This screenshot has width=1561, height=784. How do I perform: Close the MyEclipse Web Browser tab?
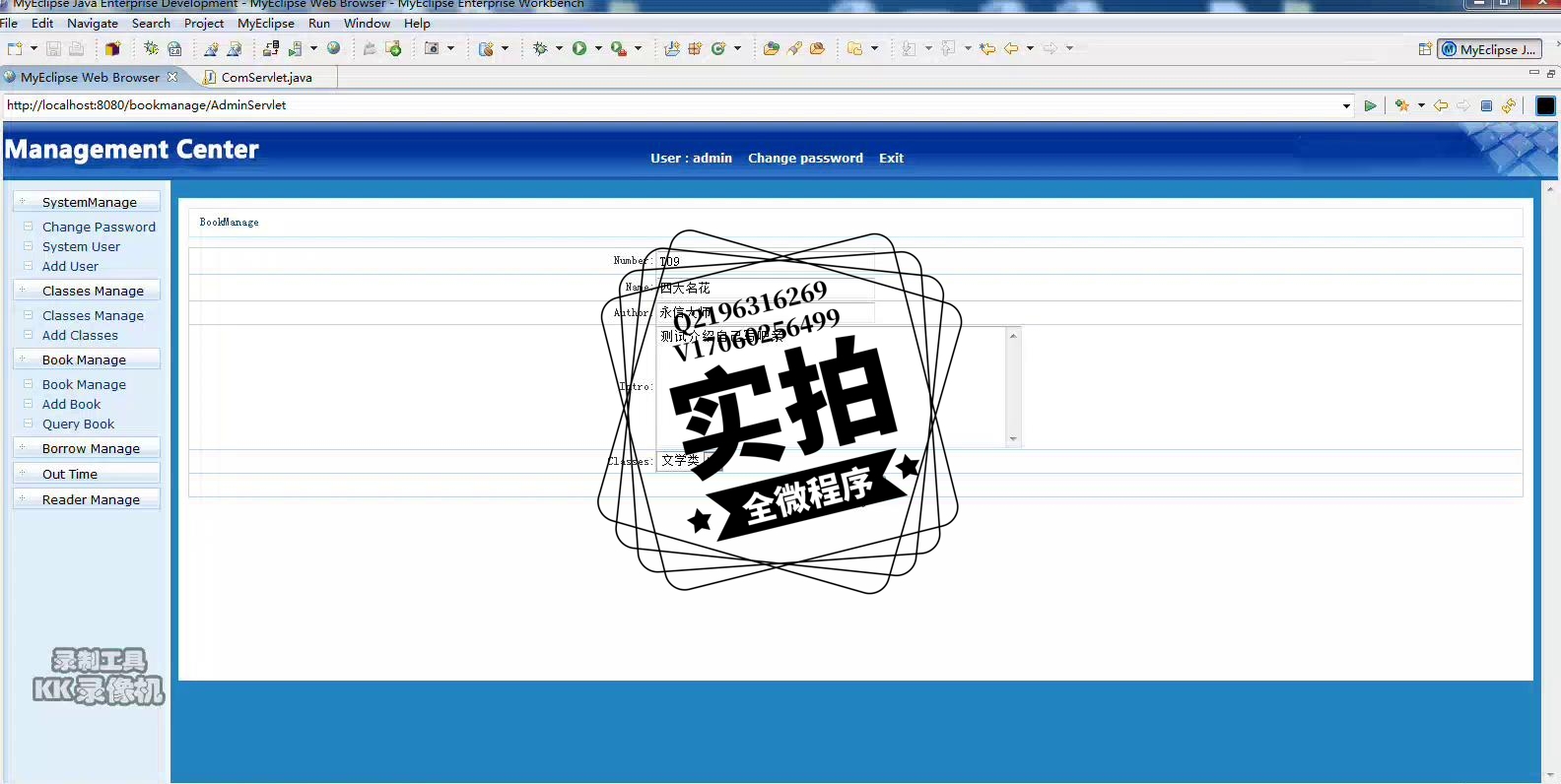pos(172,77)
